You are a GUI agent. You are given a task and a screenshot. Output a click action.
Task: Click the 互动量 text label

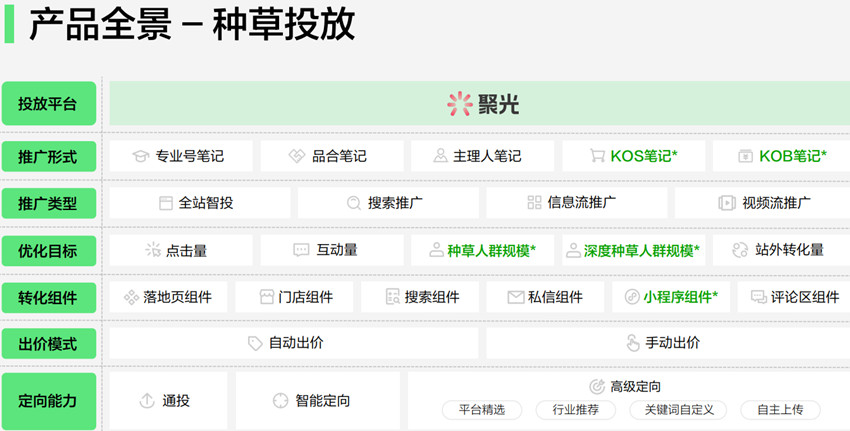click(337, 250)
